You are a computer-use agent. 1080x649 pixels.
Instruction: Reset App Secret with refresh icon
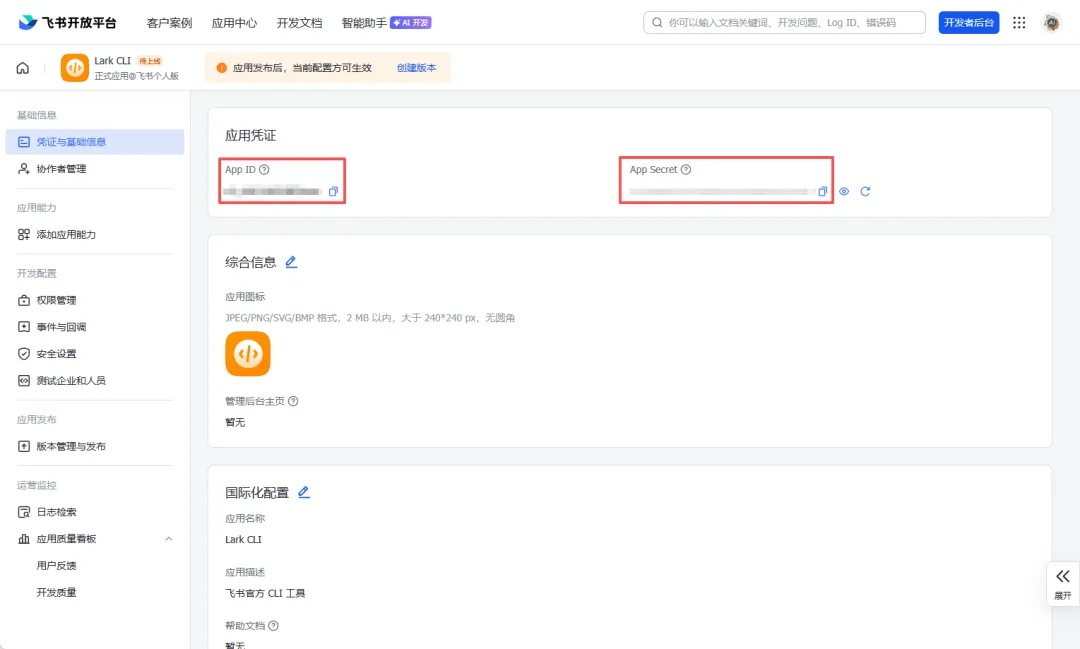tap(865, 192)
